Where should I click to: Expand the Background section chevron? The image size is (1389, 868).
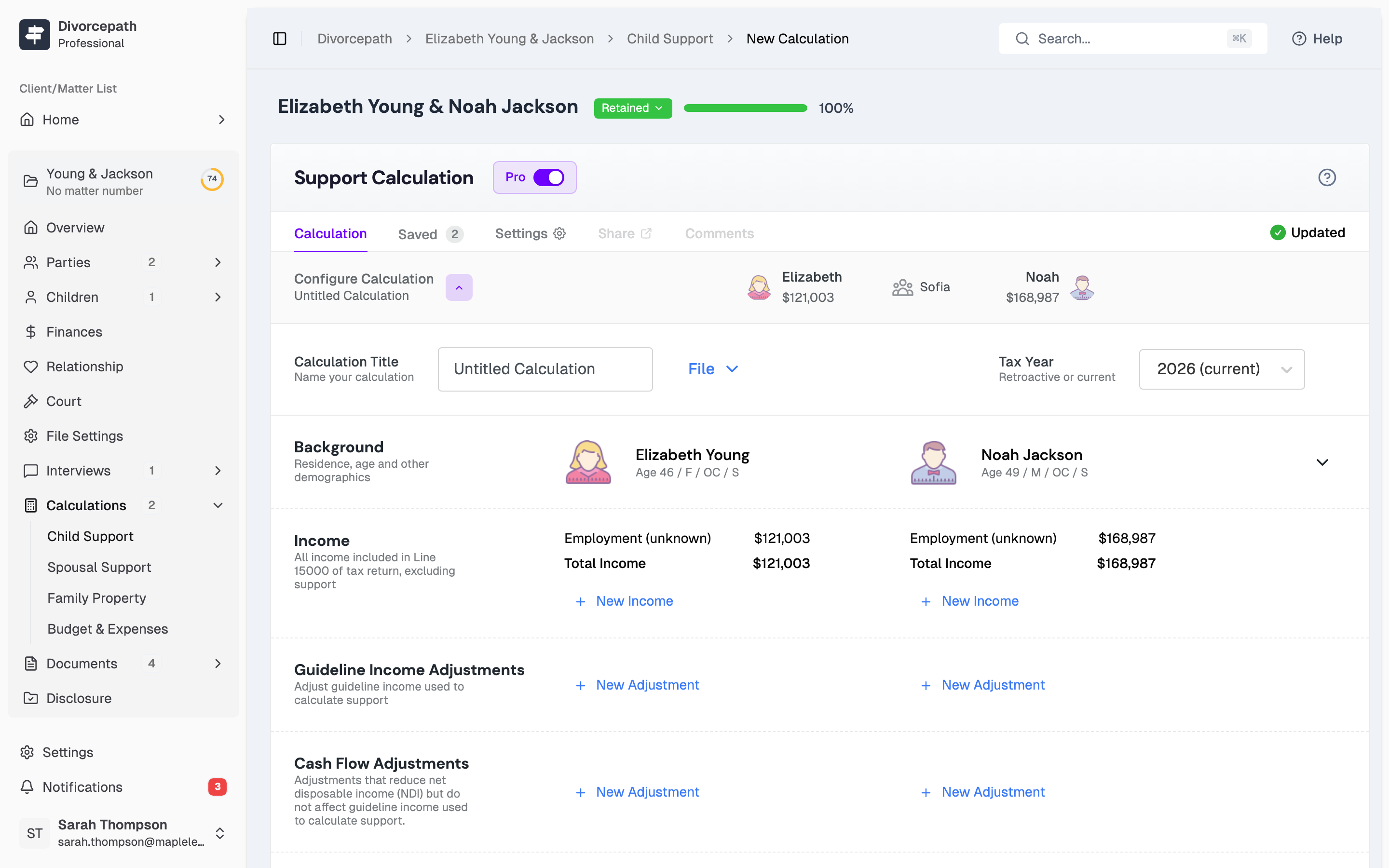(x=1322, y=462)
